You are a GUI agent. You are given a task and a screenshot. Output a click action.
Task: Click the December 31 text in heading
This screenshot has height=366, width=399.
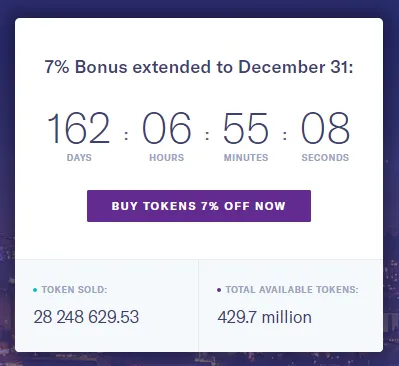pyautogui.click(x=295, y=67)
